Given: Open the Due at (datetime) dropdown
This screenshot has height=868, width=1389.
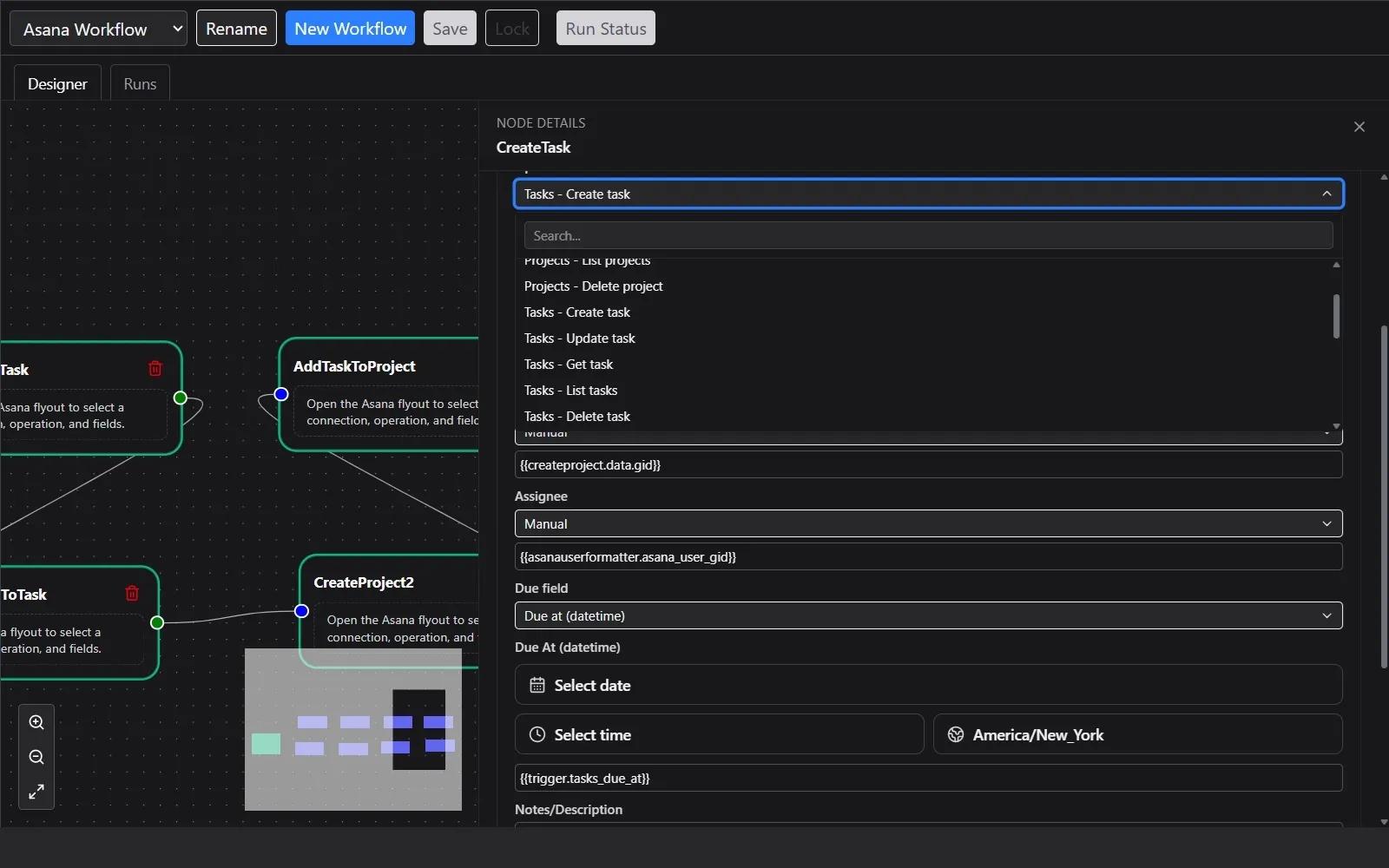Looking at the screenshot, I should pyautogui.click(x=928, y=616).
